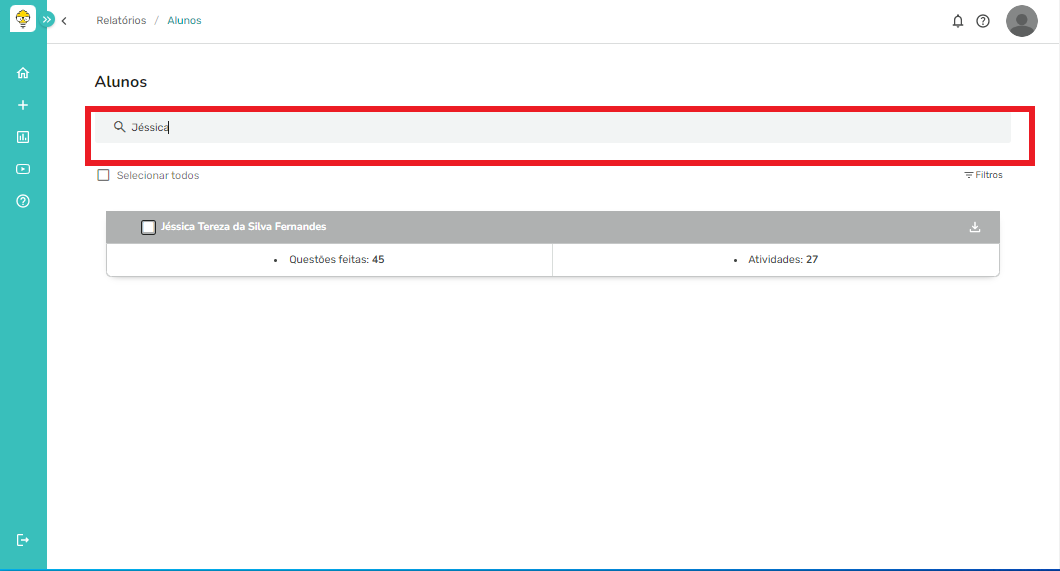Image resolution: width=1060 pixels, height=571 pixels.
Task: Check the Selecionar todos checkbox
Action: point(103,175)
